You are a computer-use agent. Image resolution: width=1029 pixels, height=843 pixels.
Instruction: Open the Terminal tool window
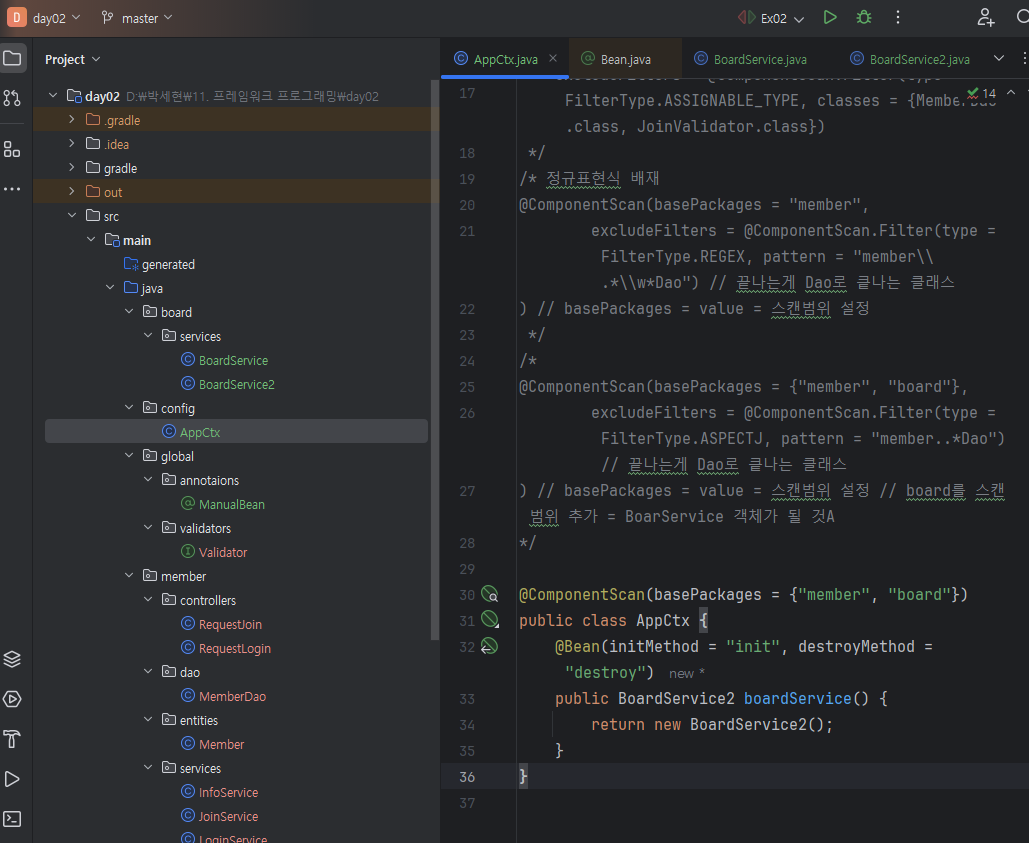point(12,819)
